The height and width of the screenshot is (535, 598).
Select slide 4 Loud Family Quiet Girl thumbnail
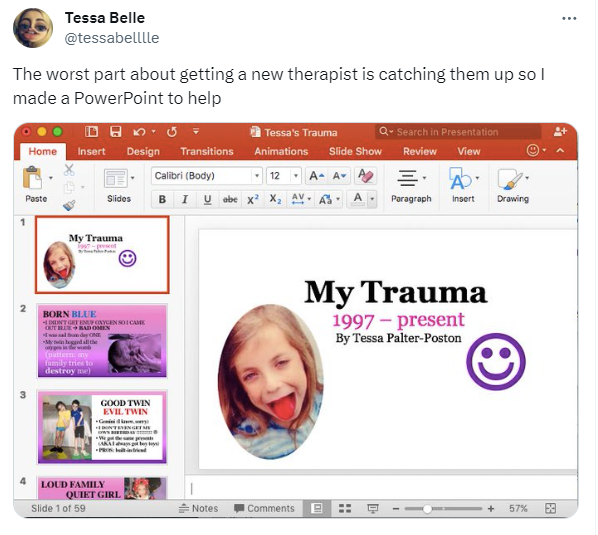tap(102, 488)
